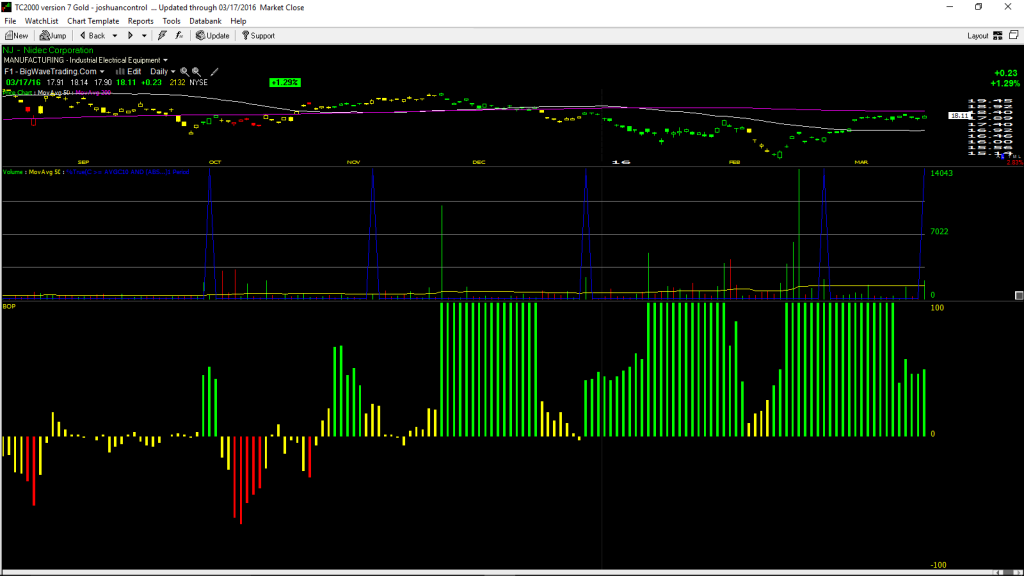Viewport: 1024px width, 576px height.
Task: Open the Databank menu
Action: (205, 21)
